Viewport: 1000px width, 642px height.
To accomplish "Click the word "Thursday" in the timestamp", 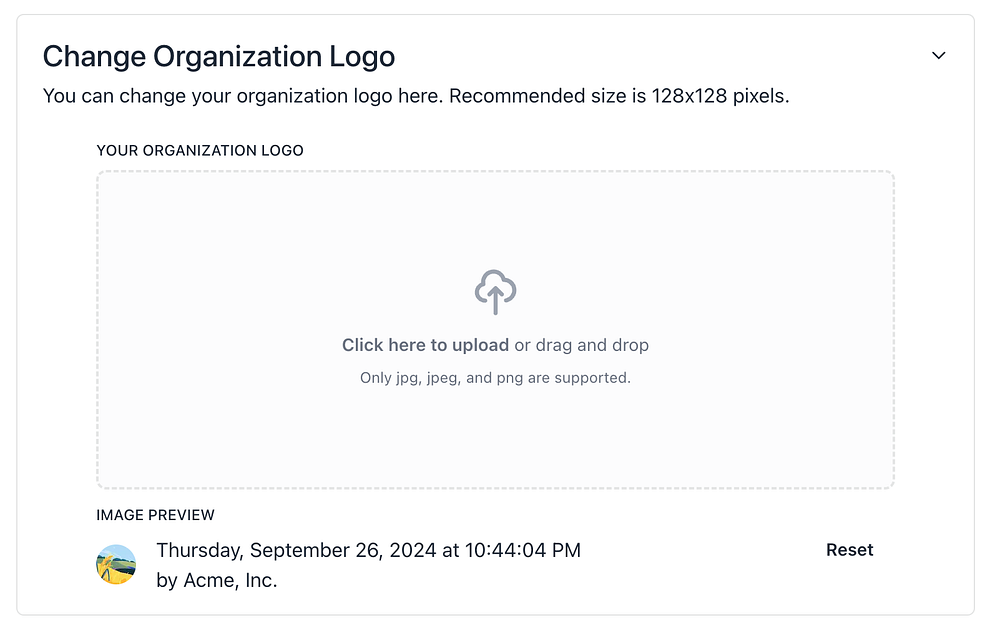I will click(198, 550).
